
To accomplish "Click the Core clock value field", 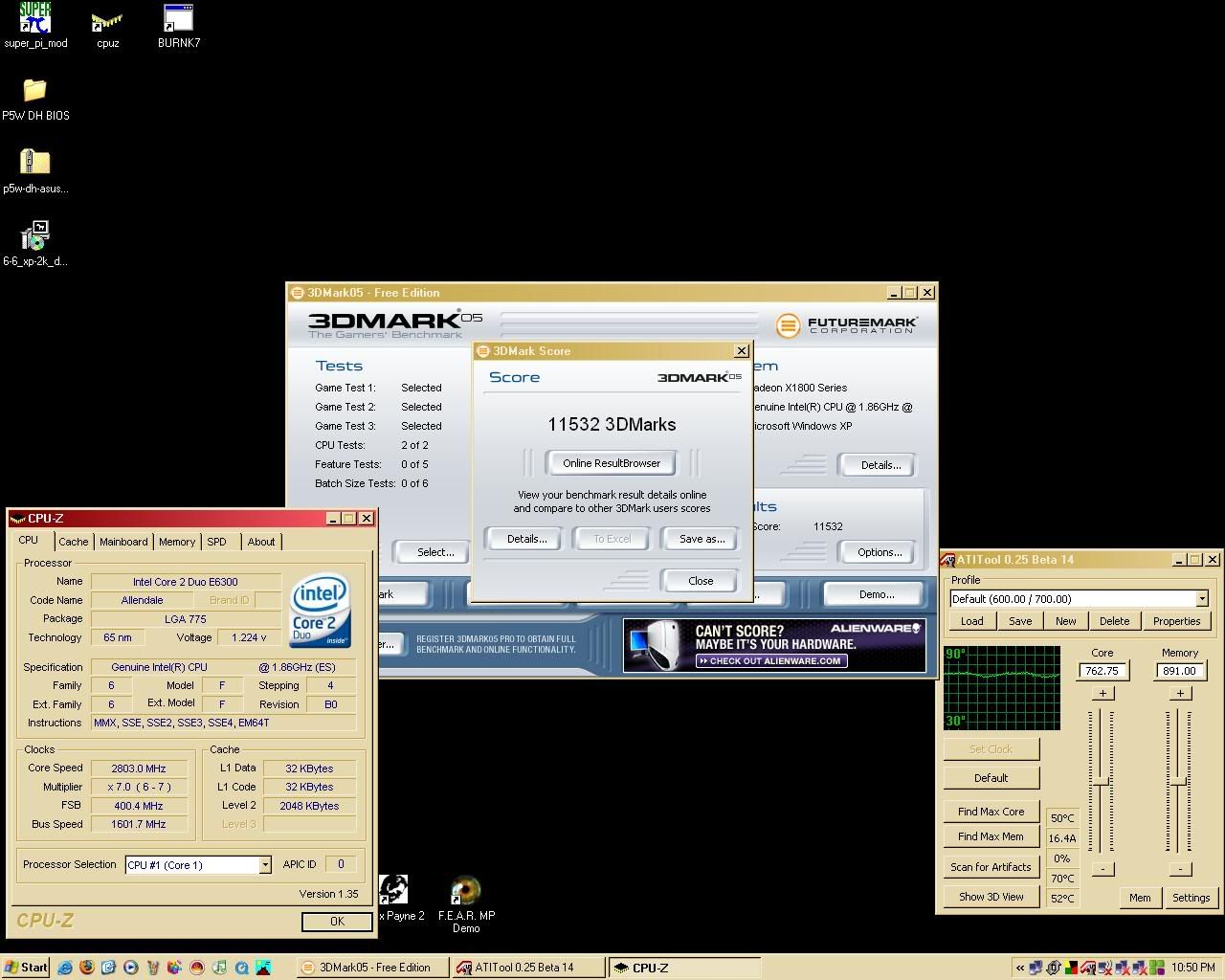I will pos(1102,671).
